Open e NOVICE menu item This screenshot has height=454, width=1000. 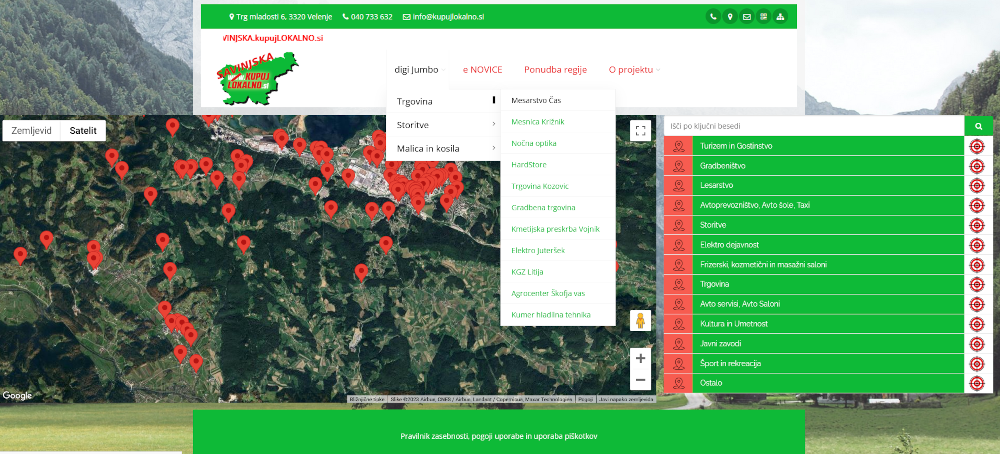(483, 70)
